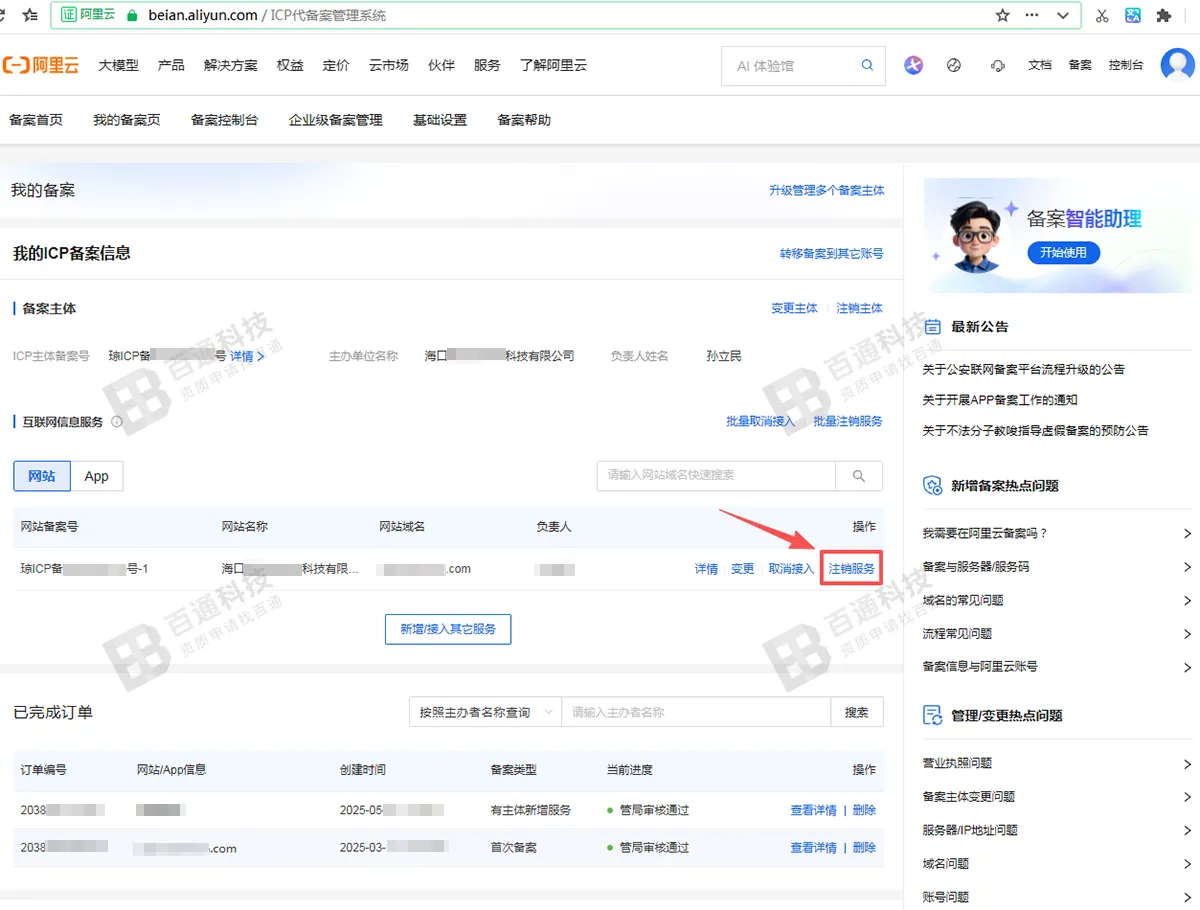Click the globe language icon in top bar
Screen dimensions: 1200x910
pyautogui.click(x=953, y=64)
